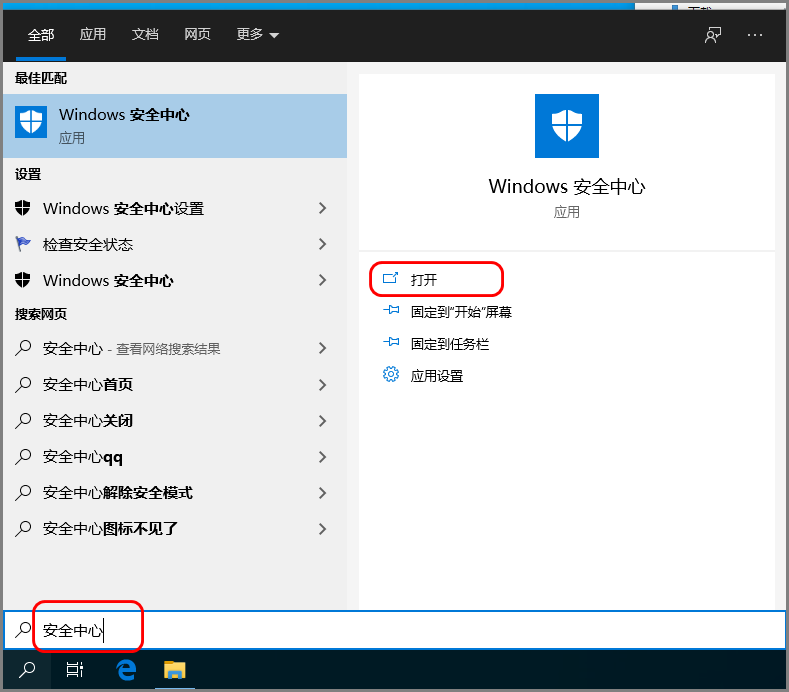The height and width of the screenshot is (692, 789).
Task: Open the three-dot options menu
Action: [754, 35]
